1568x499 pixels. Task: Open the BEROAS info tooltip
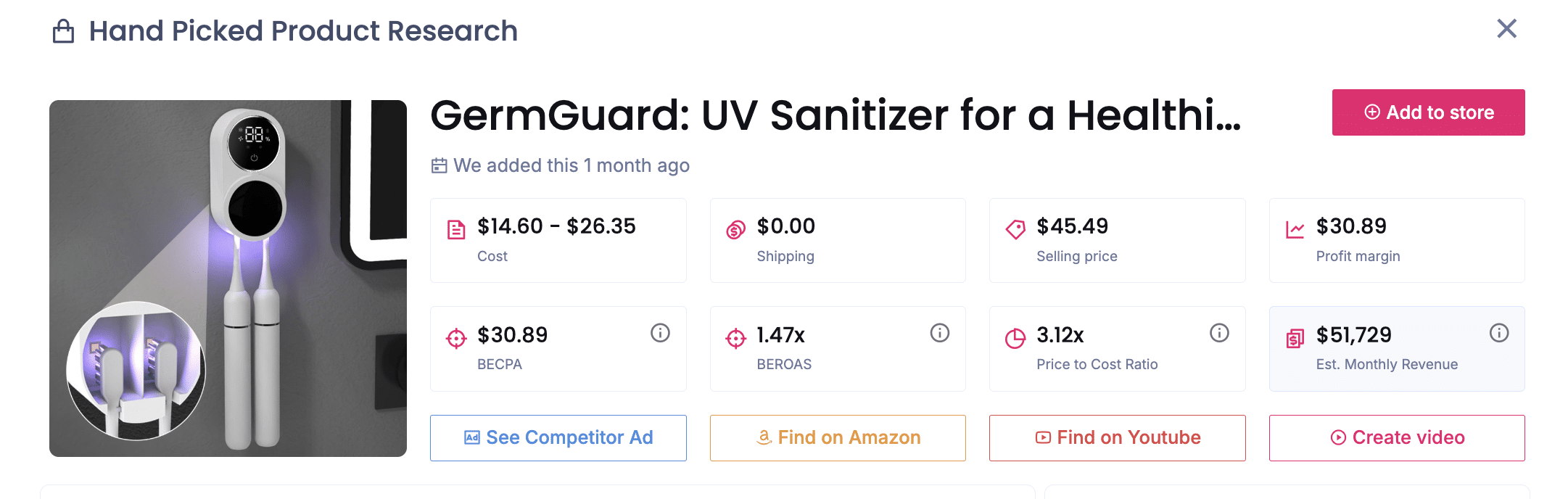[x=939, y=333]
